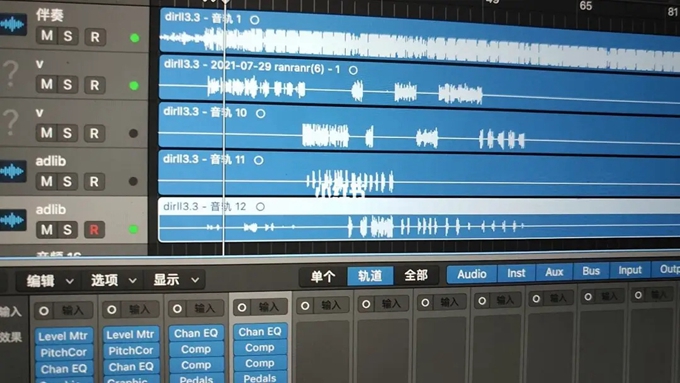Select the 音轨 11 audio region

click(419, 173)
